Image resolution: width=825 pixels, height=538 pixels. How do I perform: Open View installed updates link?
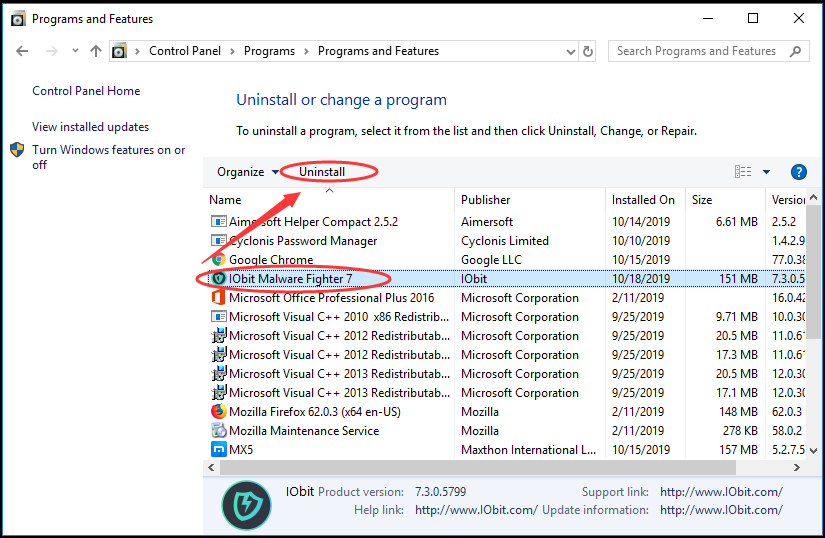90,127
